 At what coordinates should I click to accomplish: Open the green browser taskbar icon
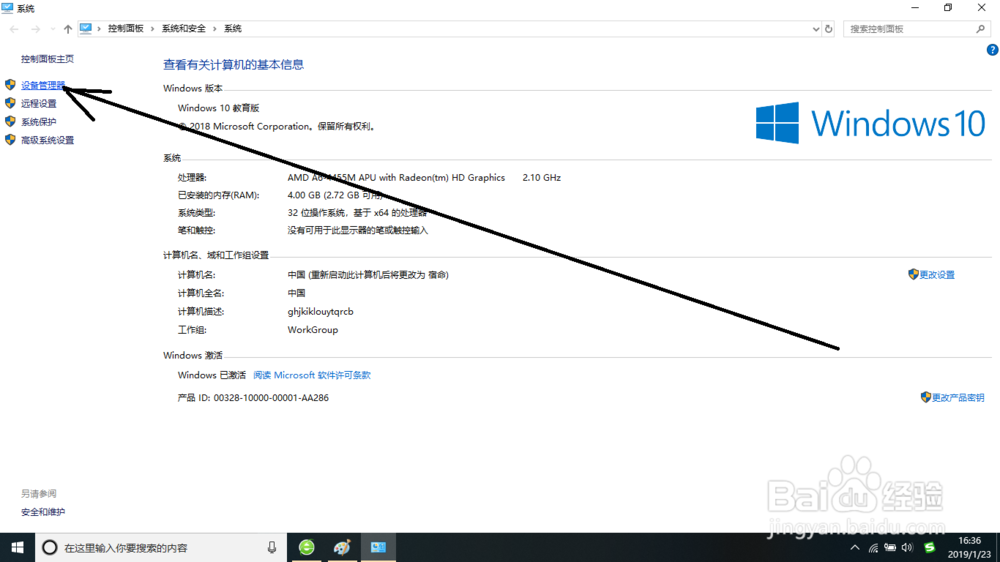pyautogui.click(x=307, y=547)
